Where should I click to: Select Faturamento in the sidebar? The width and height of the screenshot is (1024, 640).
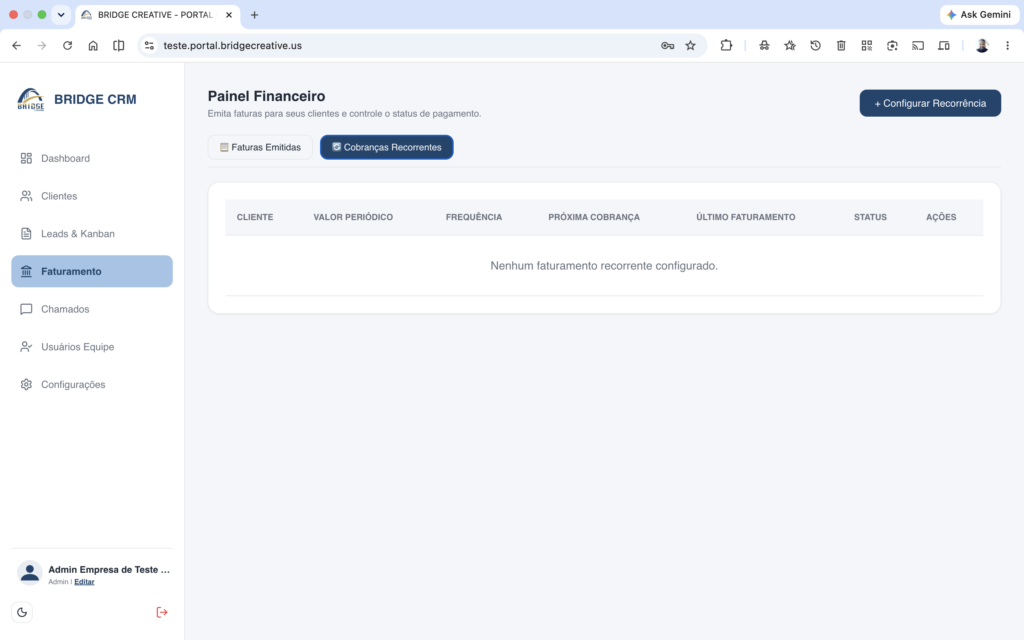tap(92, 271)
